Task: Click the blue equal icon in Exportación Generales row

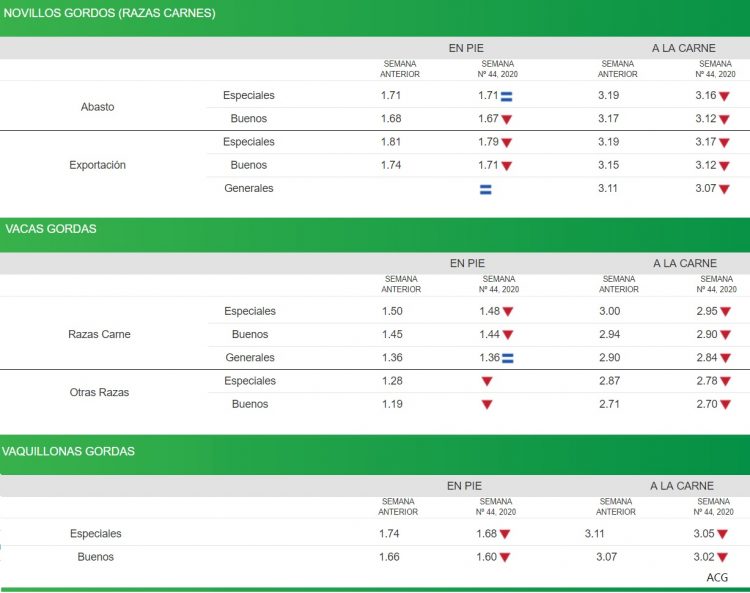Action: point(486,189)
